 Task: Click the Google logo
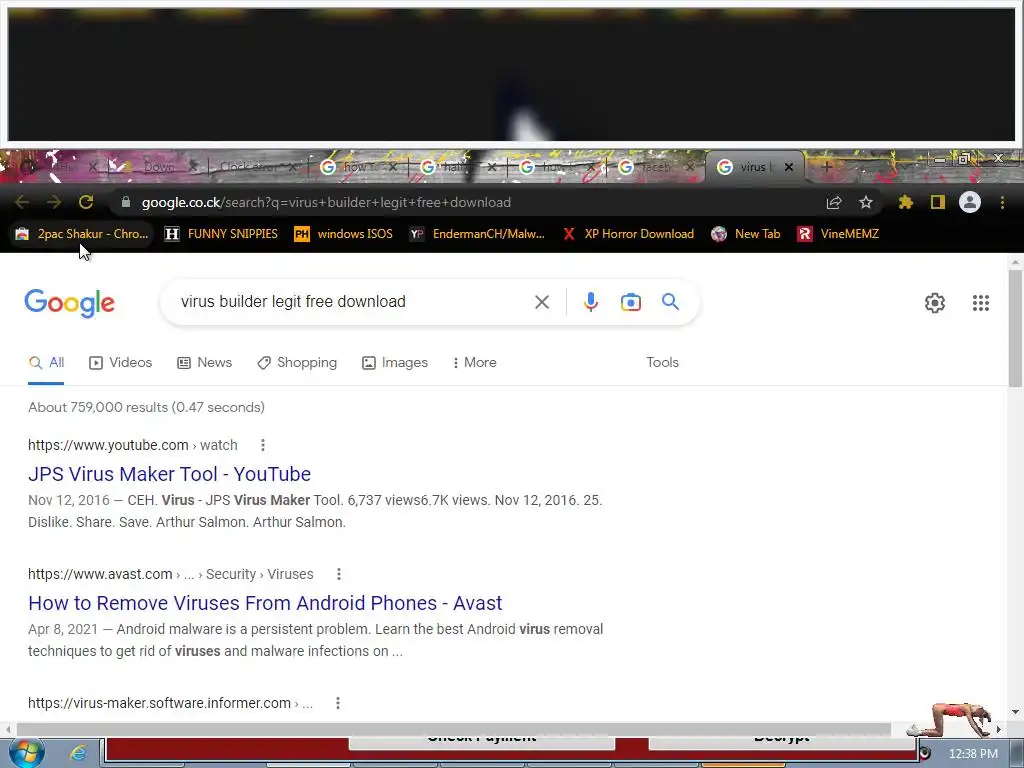point(69,303)
